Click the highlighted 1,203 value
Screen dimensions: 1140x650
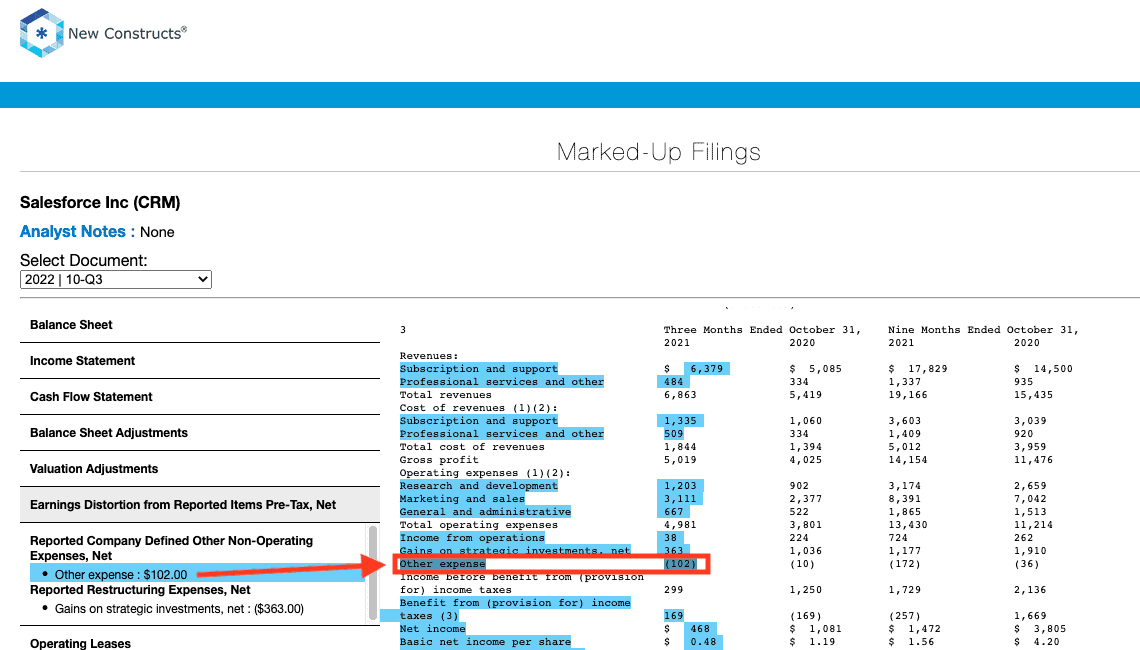coord(680,486)
